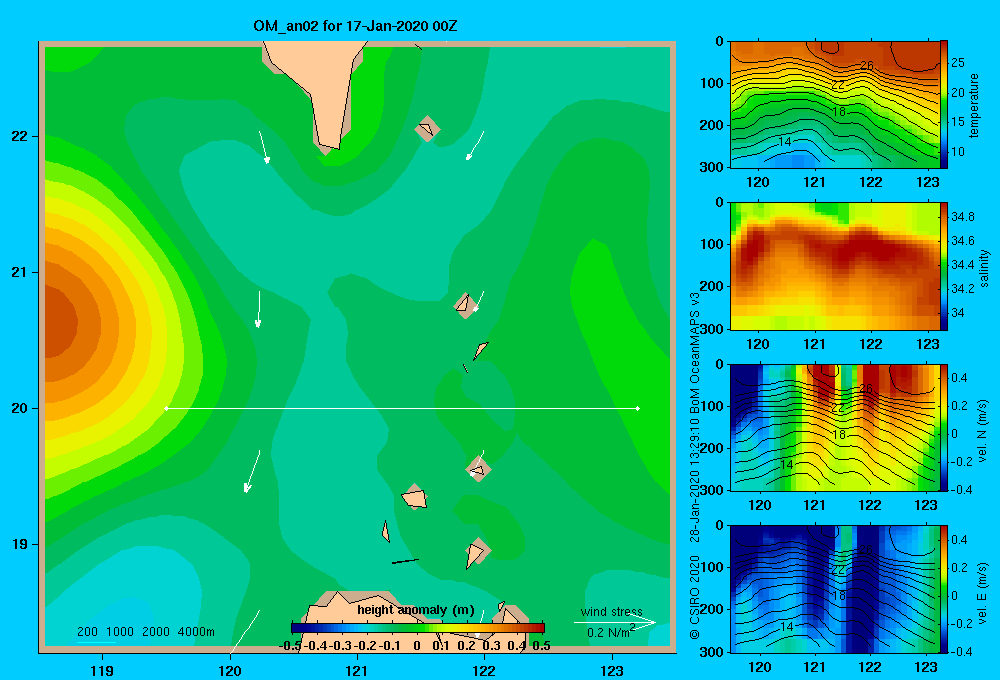The width and height of the screenshot is (1000, 680).
Task: Click the vel. E color bar
Action: tap(943, 589)
